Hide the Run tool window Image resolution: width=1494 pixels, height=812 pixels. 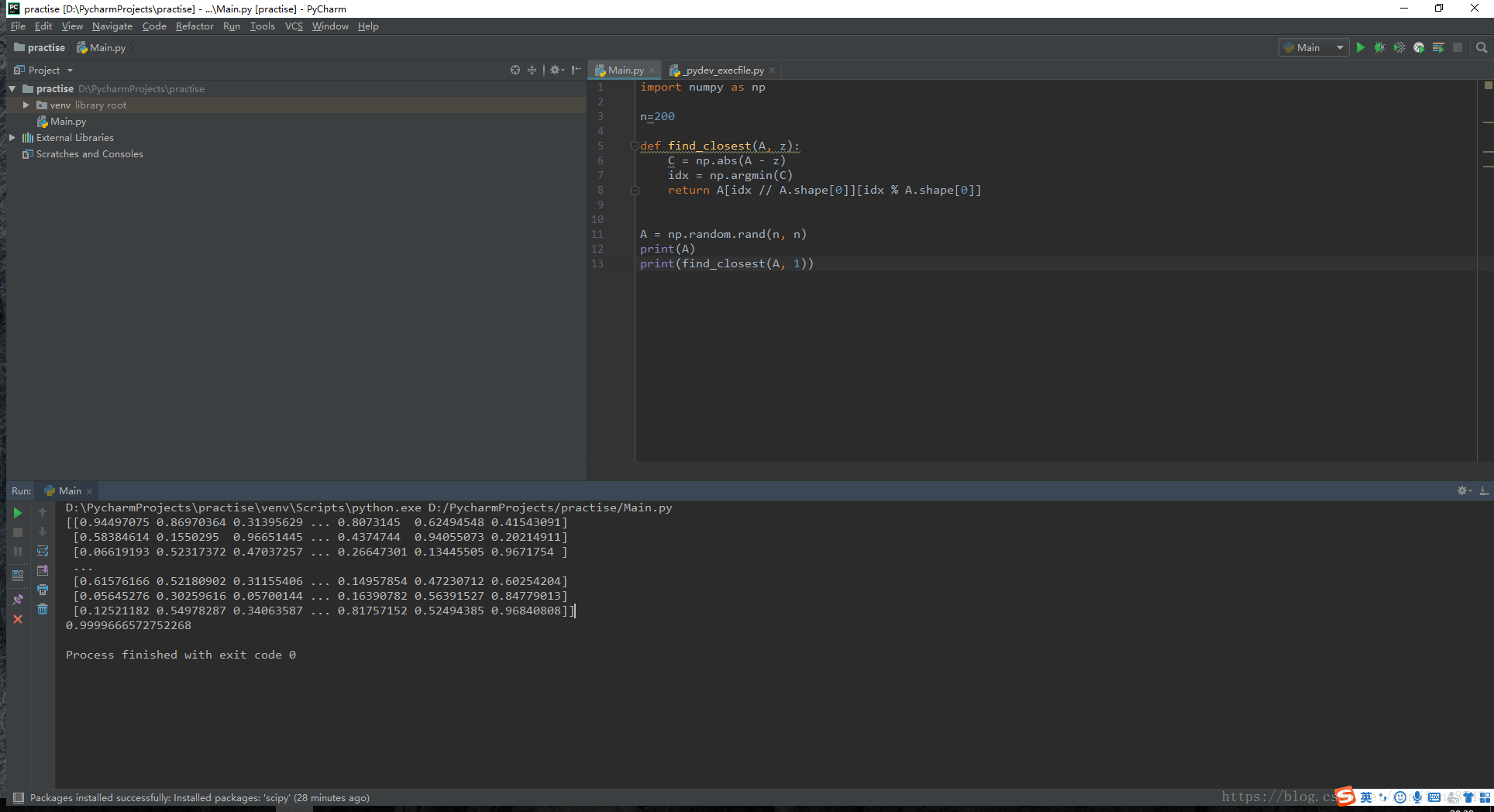click(x=1484, y=490)
